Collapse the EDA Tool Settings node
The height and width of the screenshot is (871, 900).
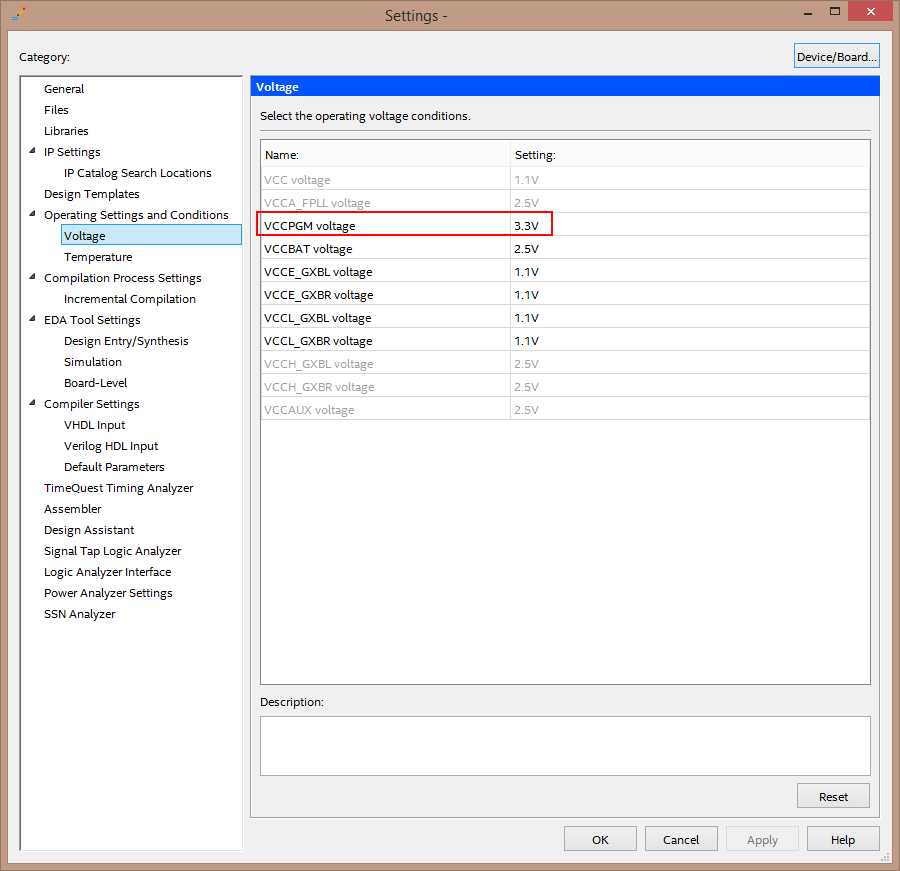coord(32,319)
